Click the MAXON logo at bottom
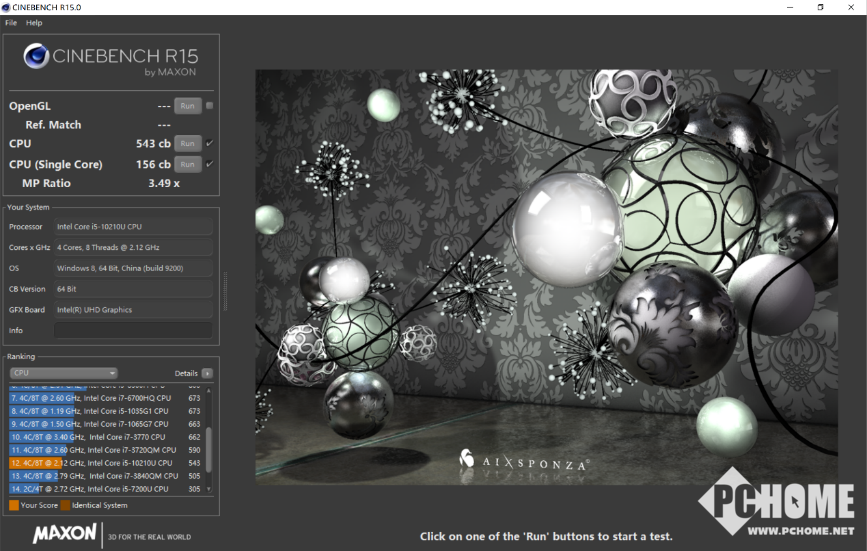 point(64,533)
